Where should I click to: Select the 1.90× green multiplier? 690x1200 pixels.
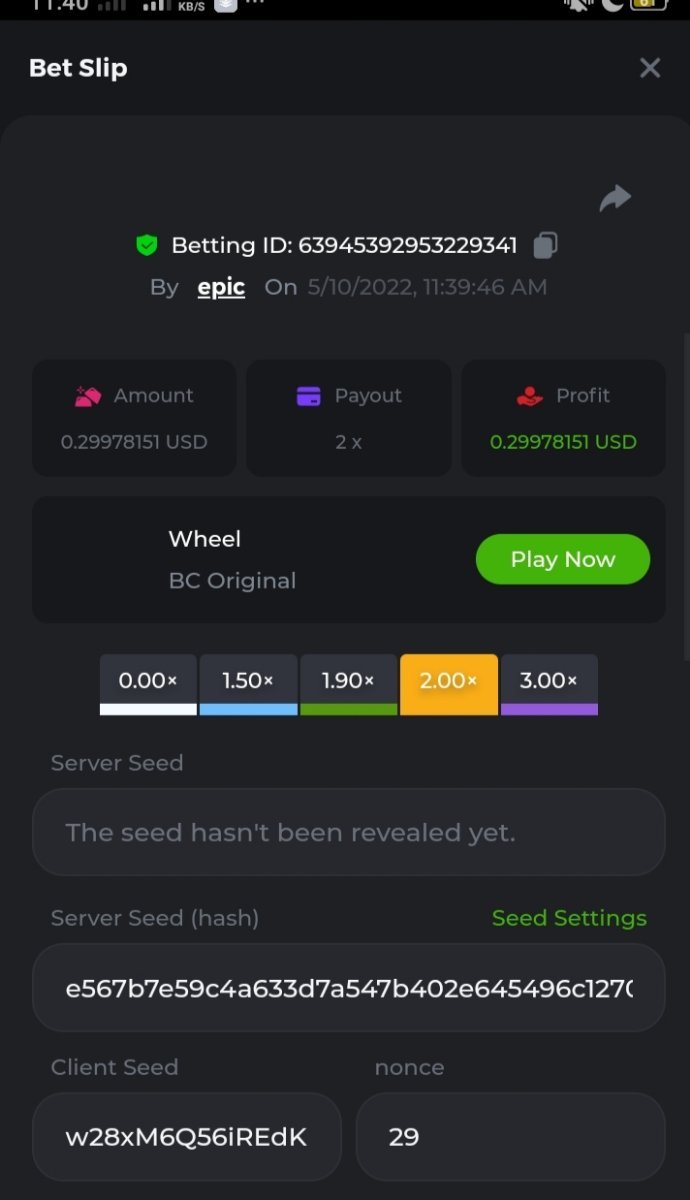[348, 683]
